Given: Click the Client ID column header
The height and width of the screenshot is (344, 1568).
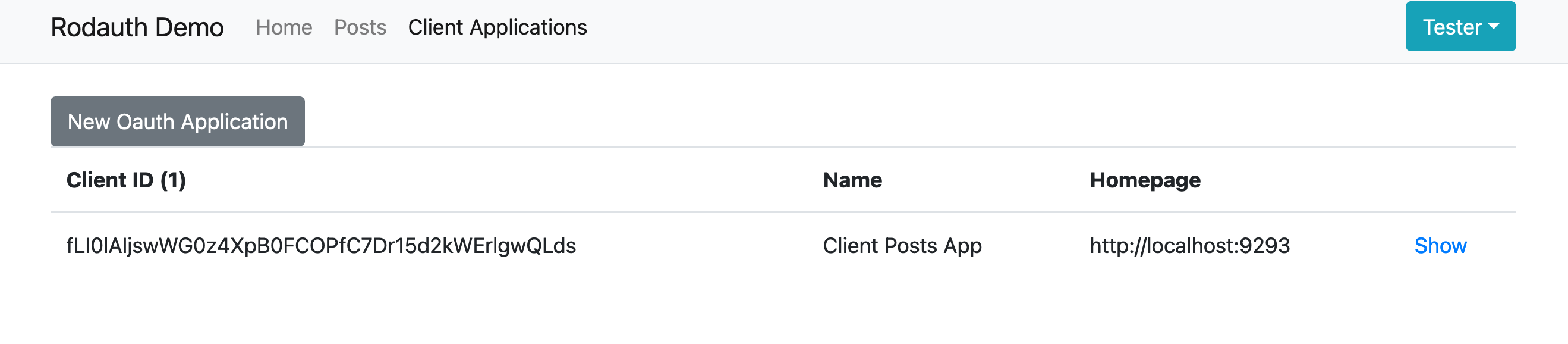Looking at the screenshot, I should (109, 180).
